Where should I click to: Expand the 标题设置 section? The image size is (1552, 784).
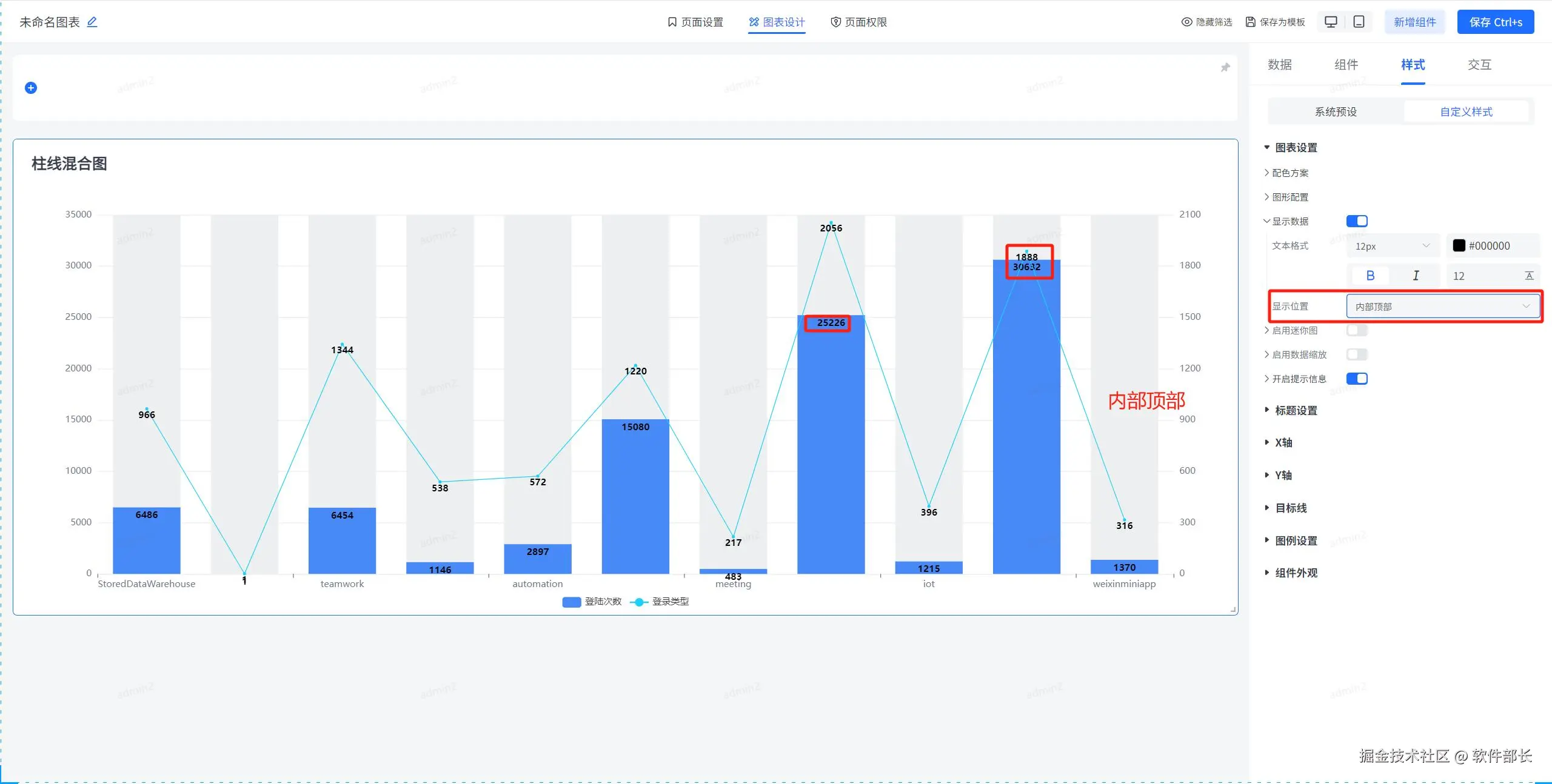[1296, 411]
